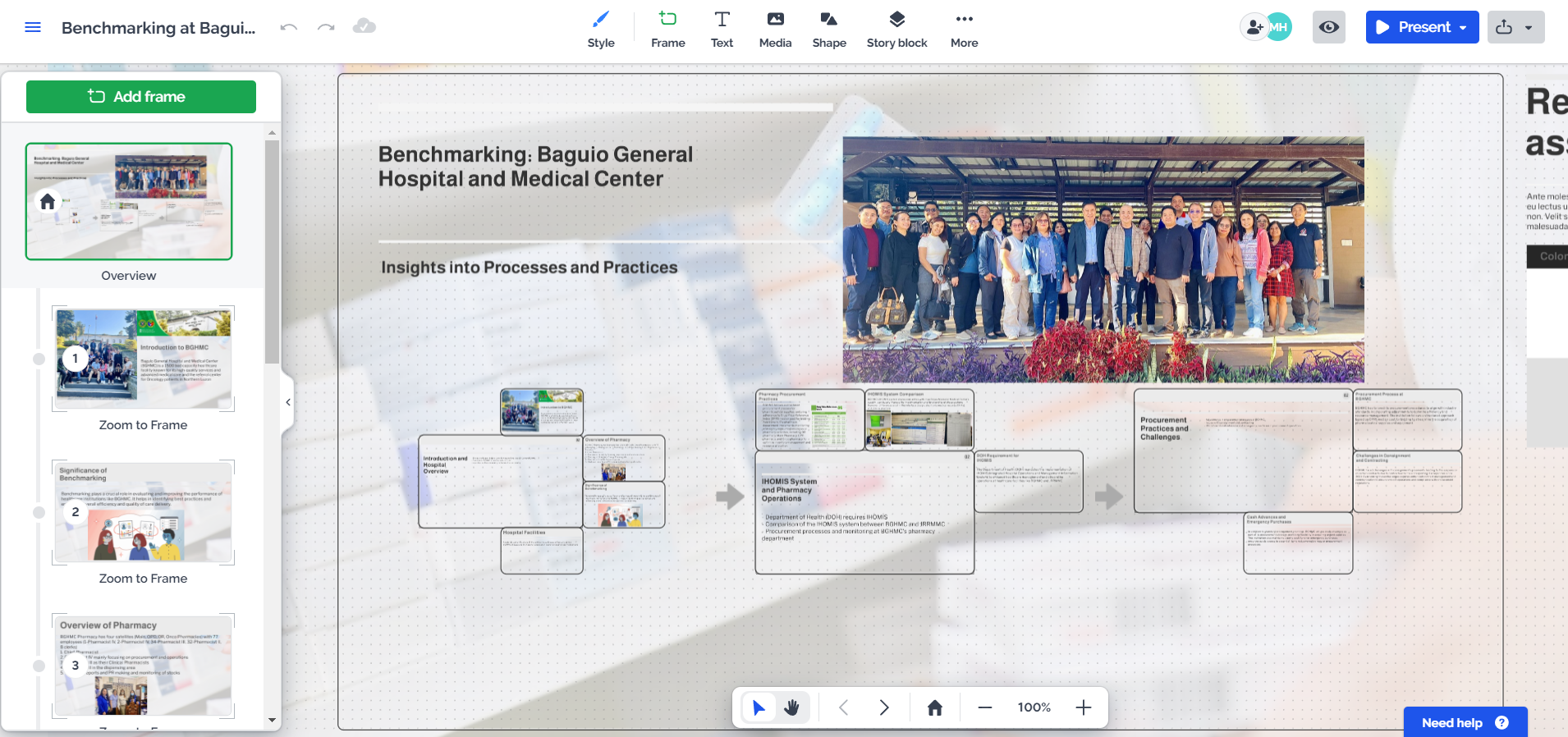The height and width of the screenshot is (737, 1568).
Task: Select the group photo image on canvas
Action: 1103,259
